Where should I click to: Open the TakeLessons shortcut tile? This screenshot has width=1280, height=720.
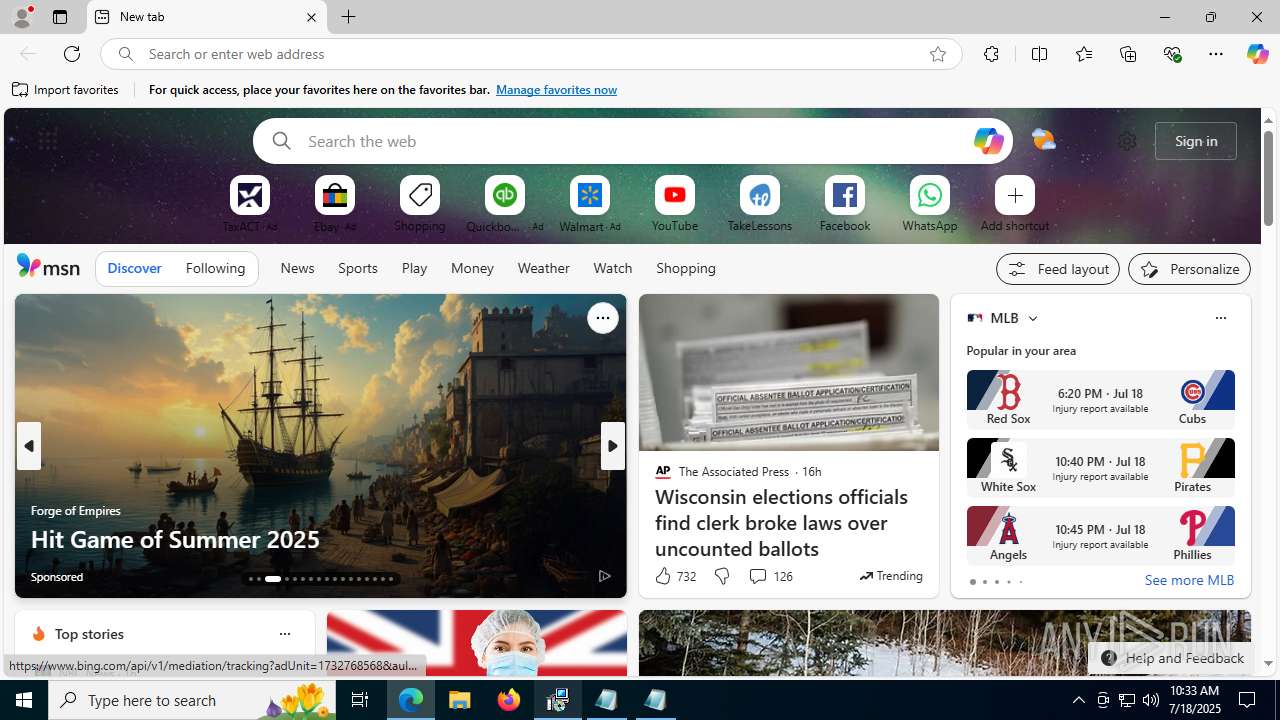pos(760,196)
